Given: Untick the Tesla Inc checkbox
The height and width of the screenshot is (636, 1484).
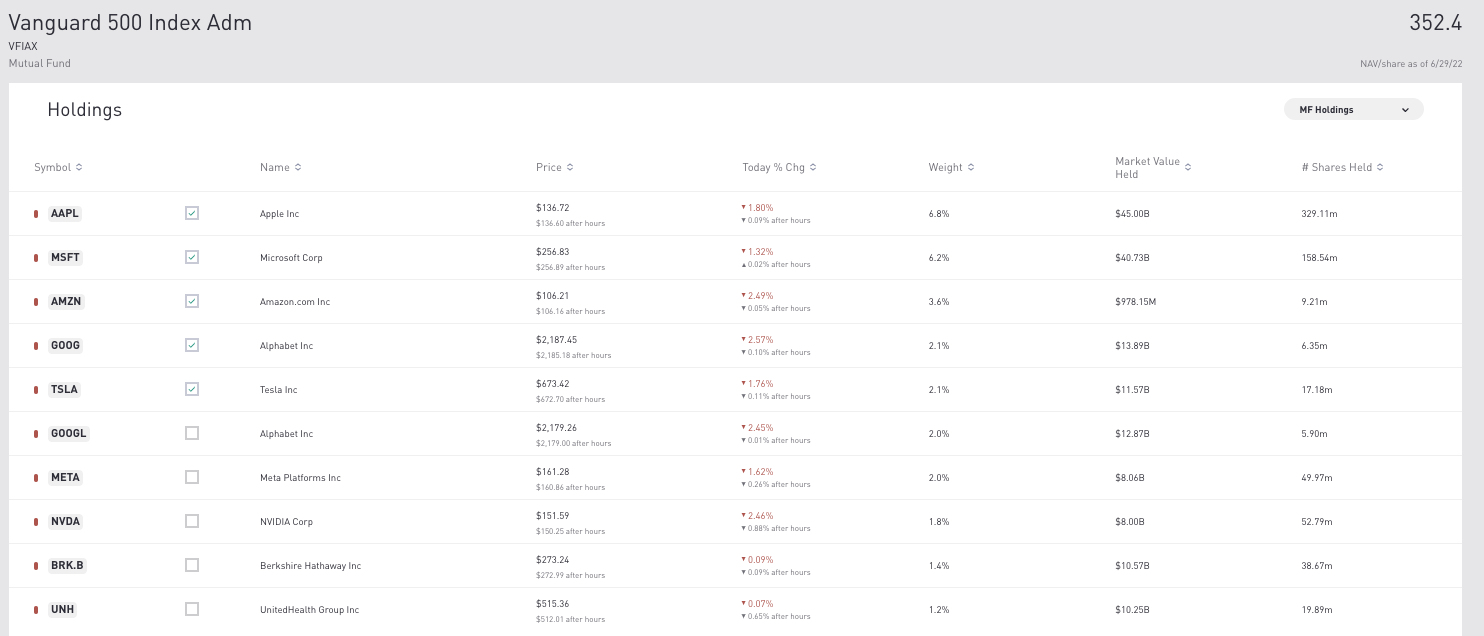Looking at the screenshot, I should [192, 389].
